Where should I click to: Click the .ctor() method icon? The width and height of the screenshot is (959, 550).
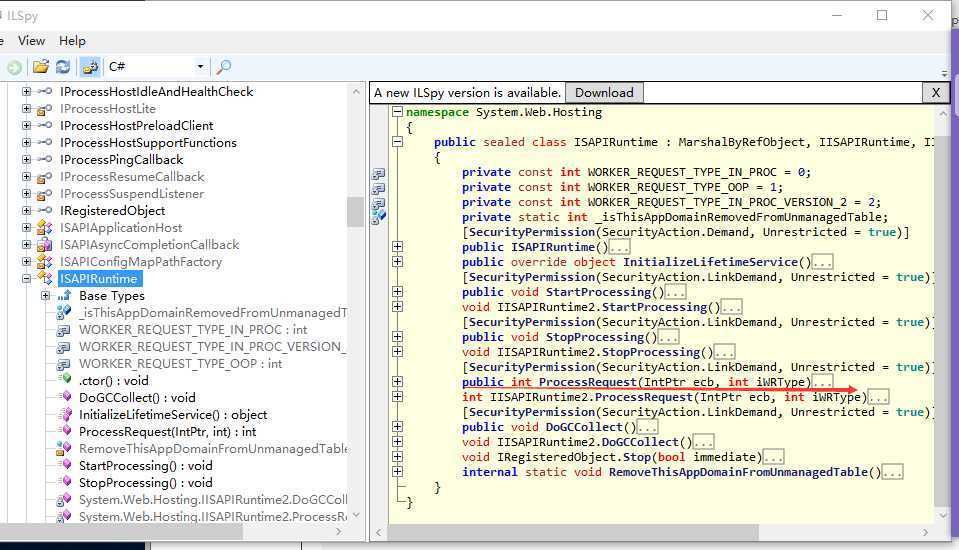(65, 380)
